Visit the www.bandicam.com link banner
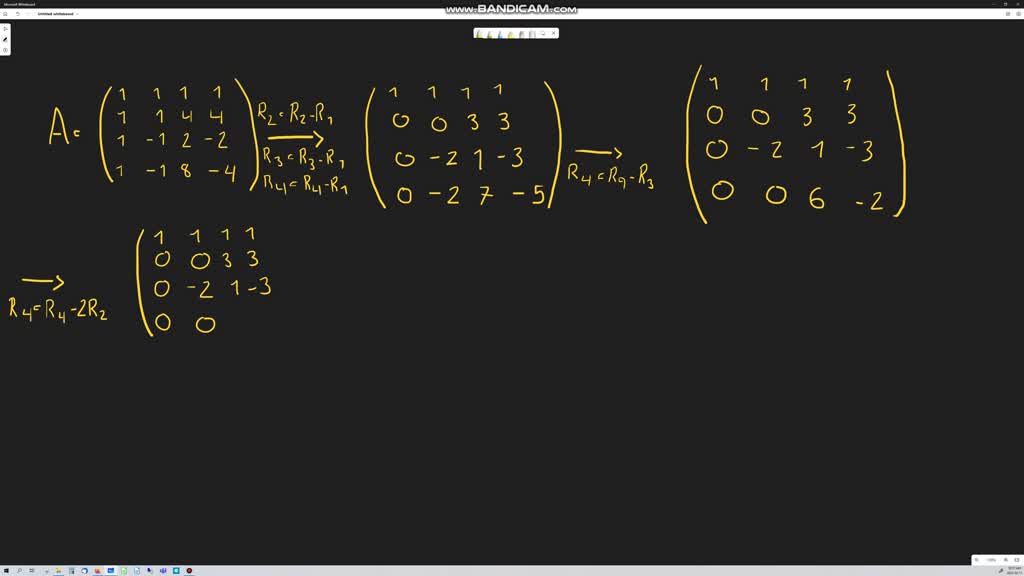This screenshot has width=1024, height=576. [x=512, y=10]
